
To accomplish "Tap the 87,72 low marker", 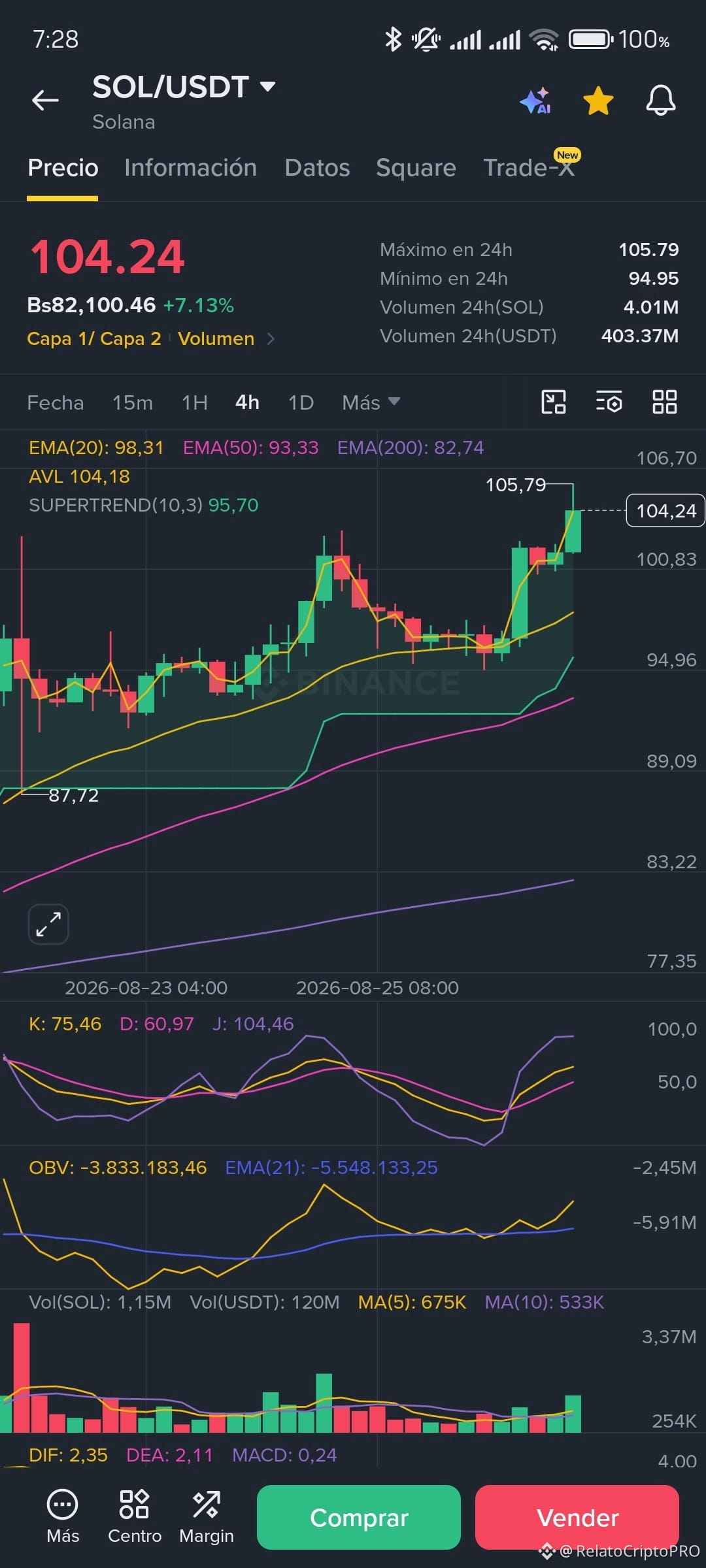I will (73, 795).
